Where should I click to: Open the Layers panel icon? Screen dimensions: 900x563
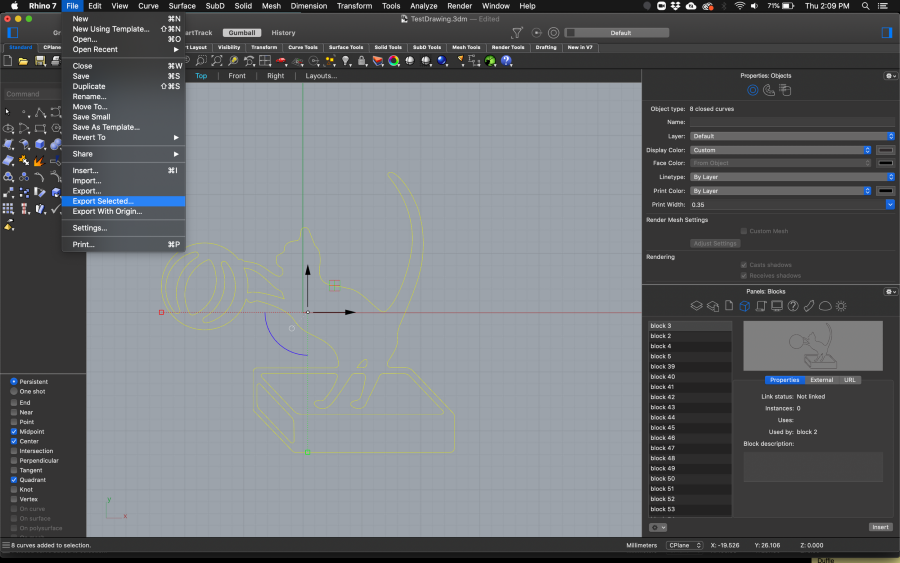click(697, 305)
